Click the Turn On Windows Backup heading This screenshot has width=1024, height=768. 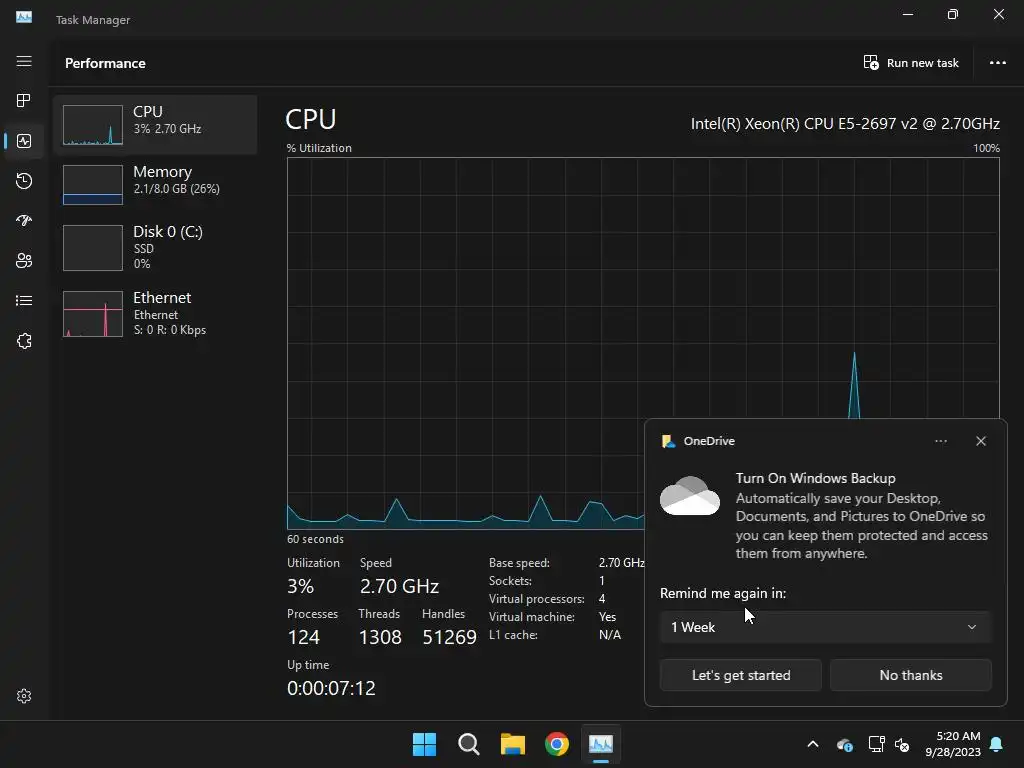(x=815, y=478)
